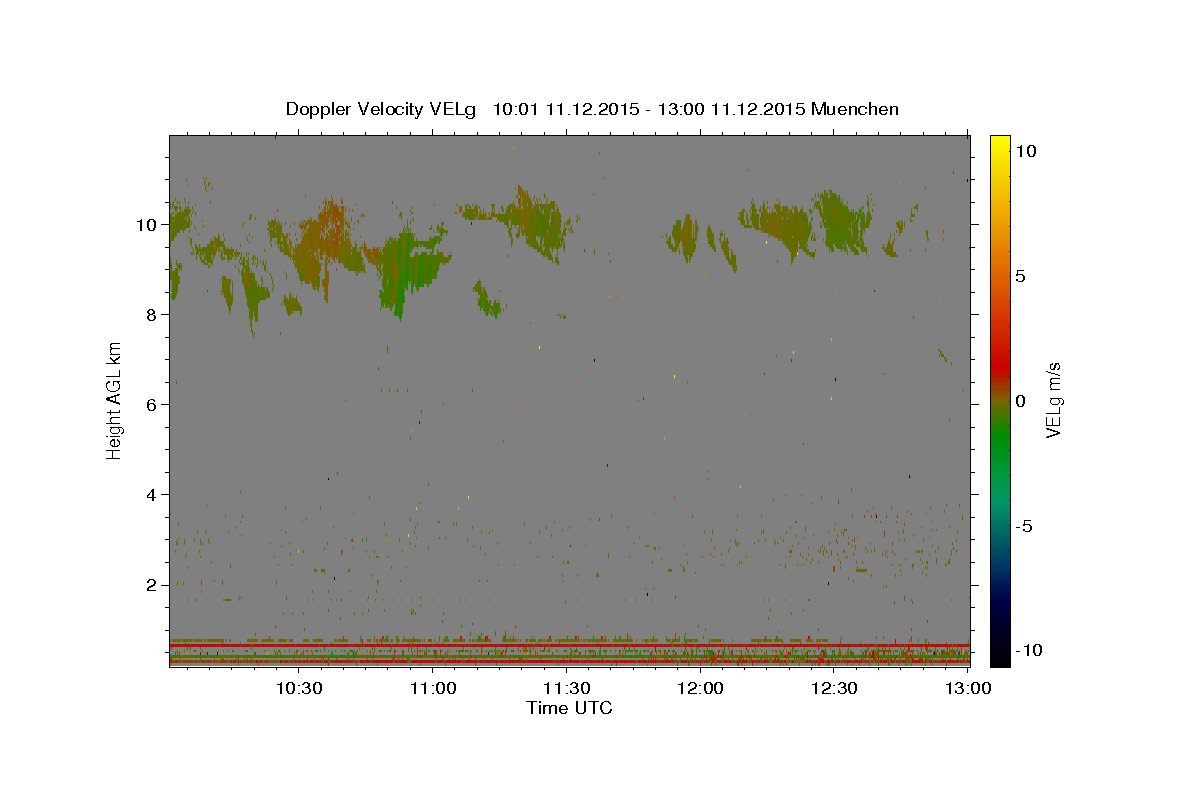The image size is (1200, 800).
Task: Click the 13:00 time tick label
Action: click(968, 688)
